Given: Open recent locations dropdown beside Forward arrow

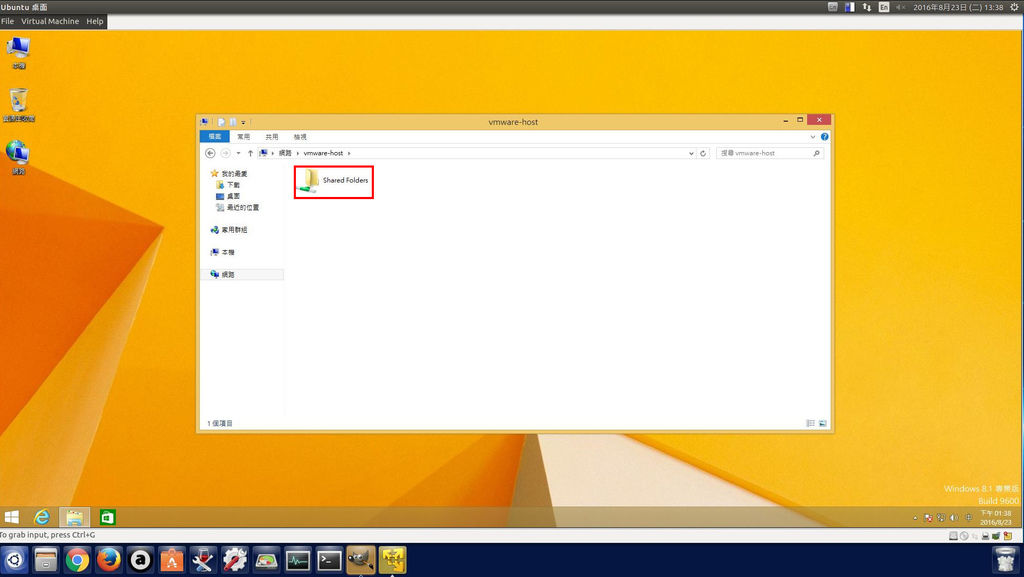Looking at the screenshot, I should pos(238,153).
